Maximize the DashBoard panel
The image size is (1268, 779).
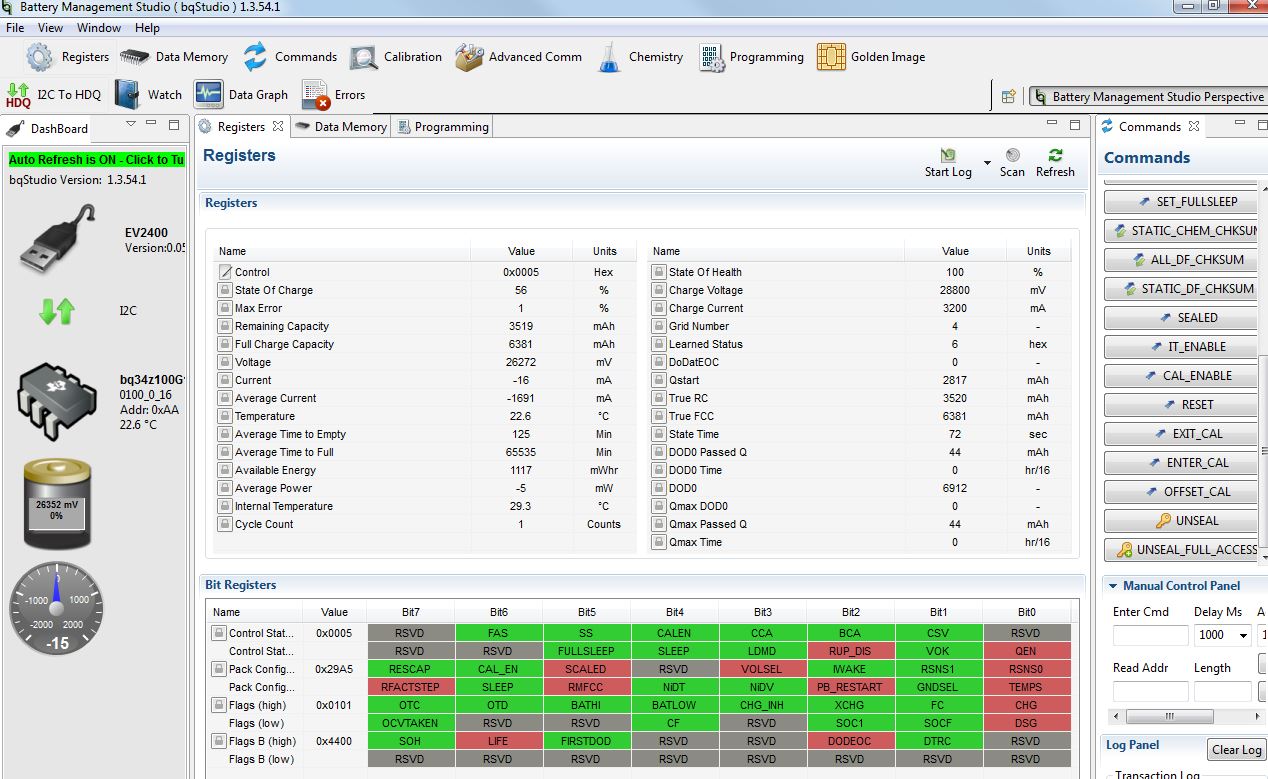174,125
